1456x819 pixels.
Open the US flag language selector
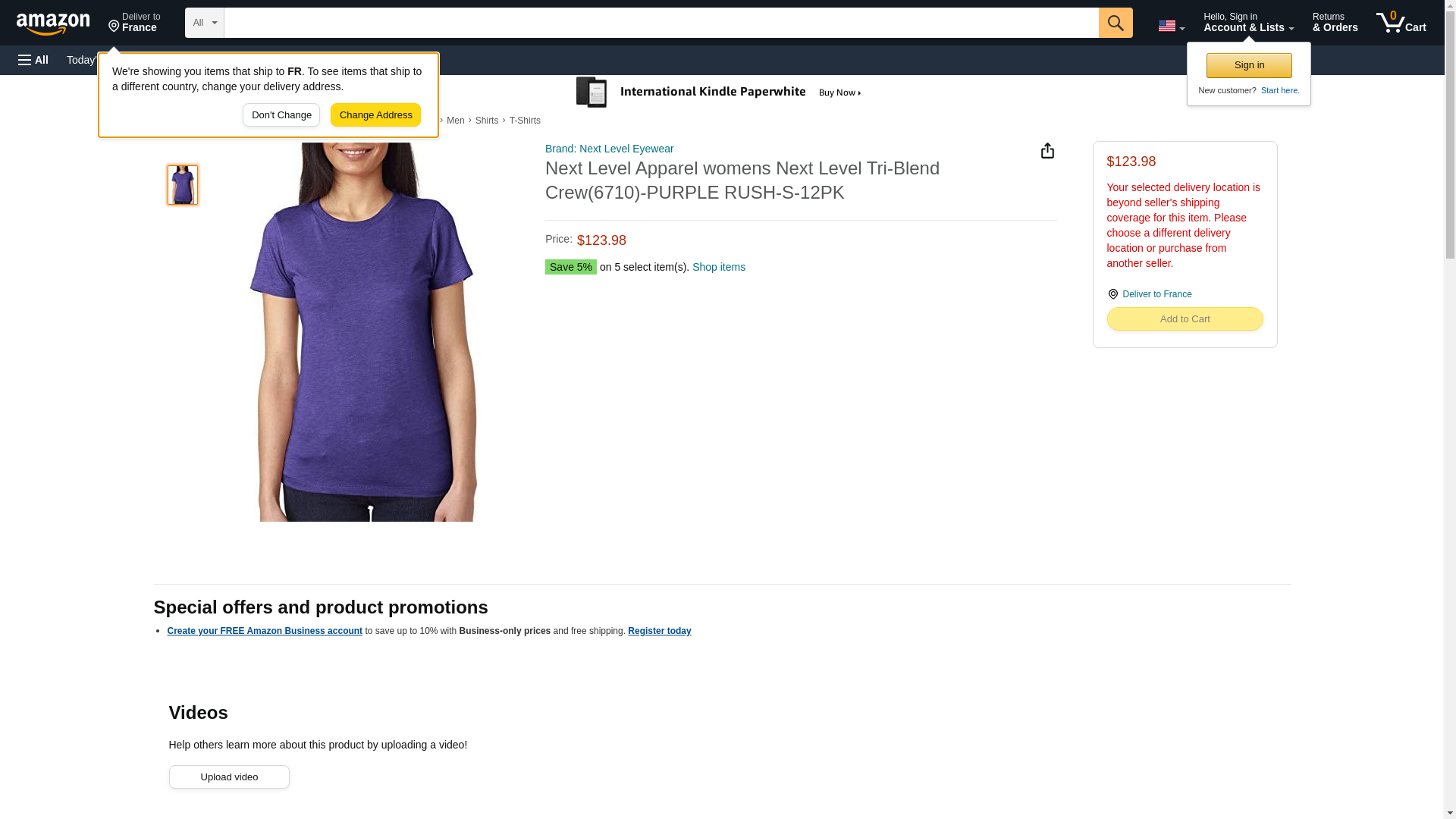(x=1171, y=26)
